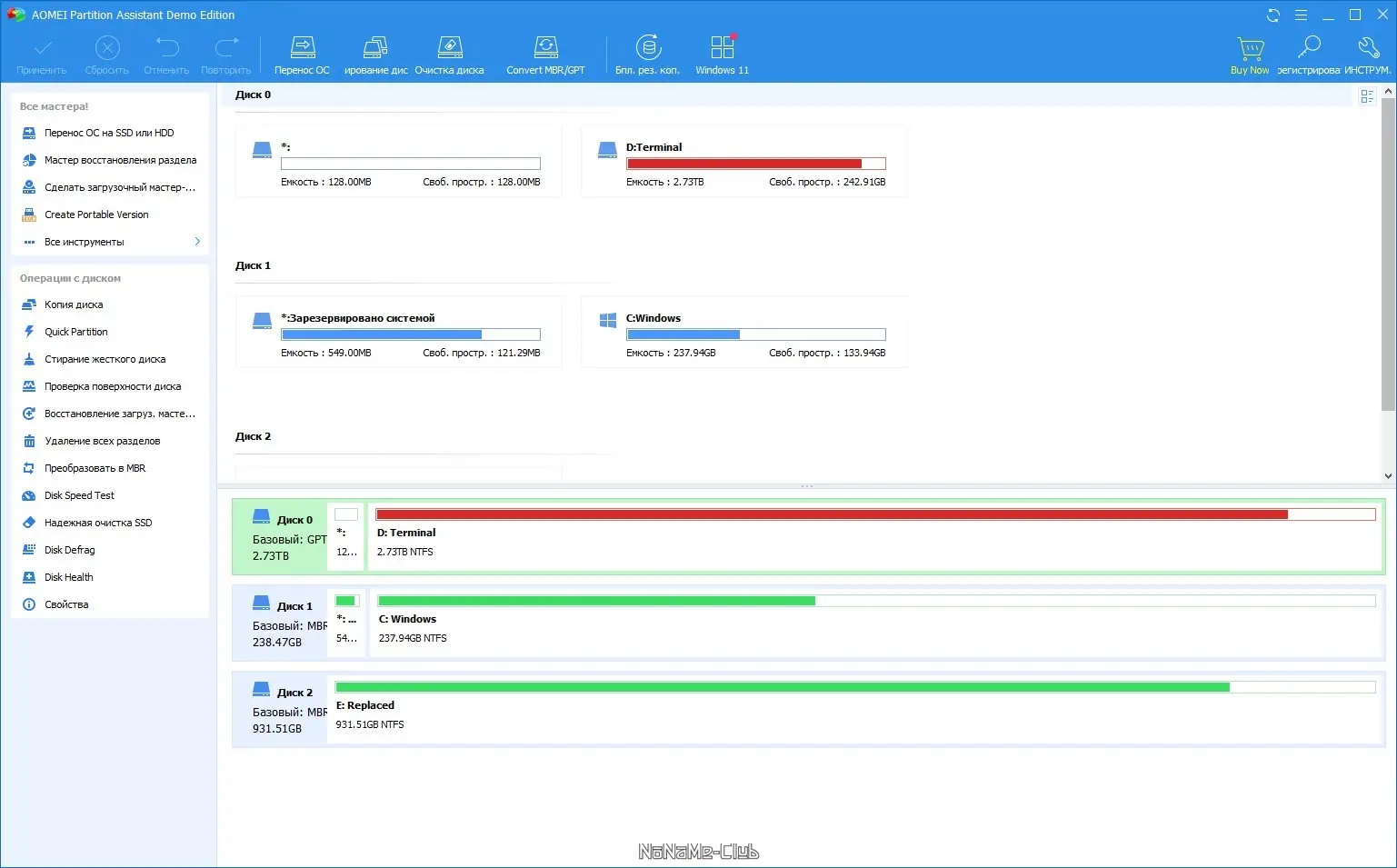The height and width of the screenshot is (868, 1397).
Task: Select the C: Windows green usage bar
Action: click(876, 601)
